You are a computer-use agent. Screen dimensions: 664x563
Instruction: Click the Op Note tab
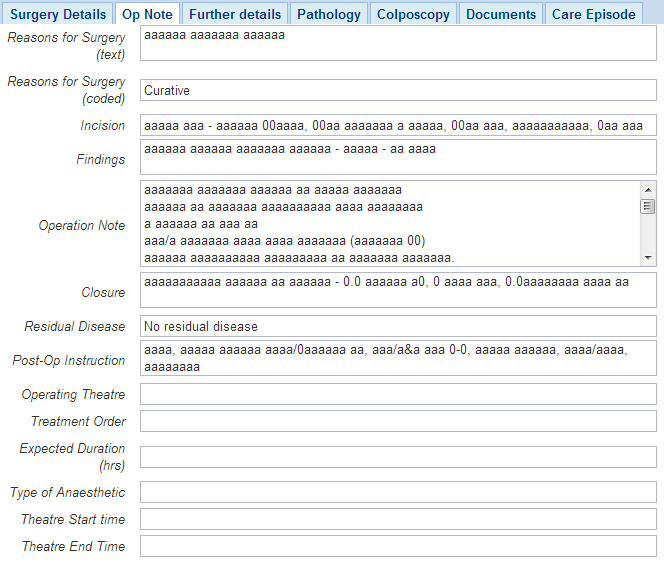pos(147,14)
